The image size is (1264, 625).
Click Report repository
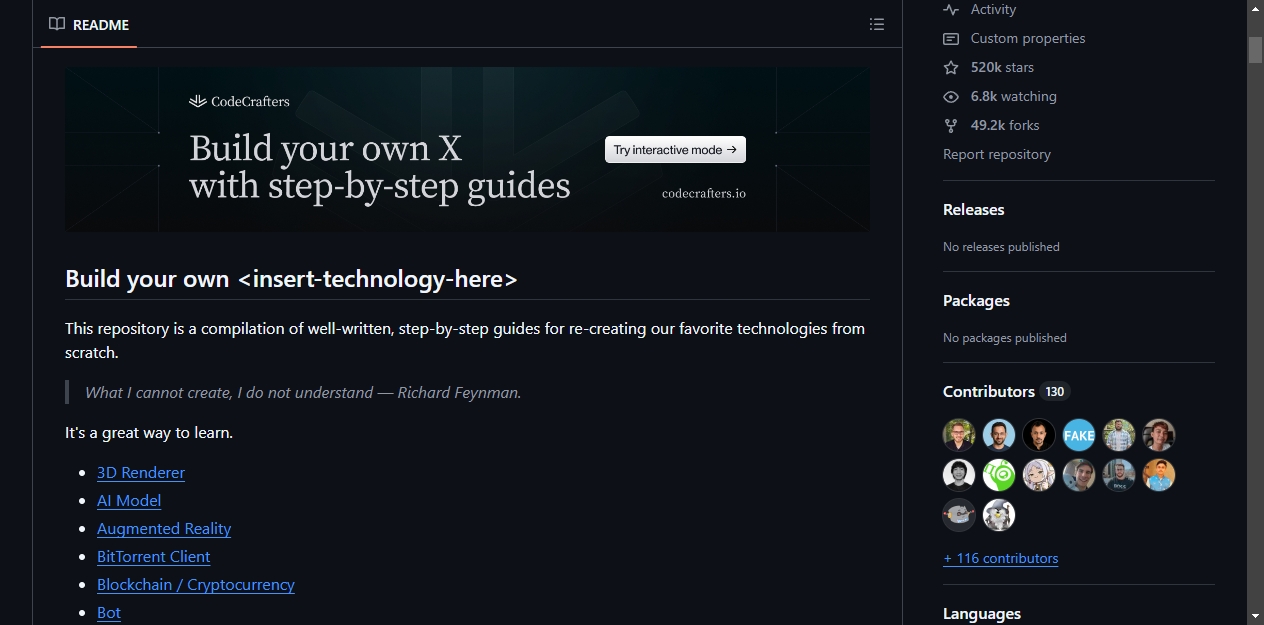point(997,154)
